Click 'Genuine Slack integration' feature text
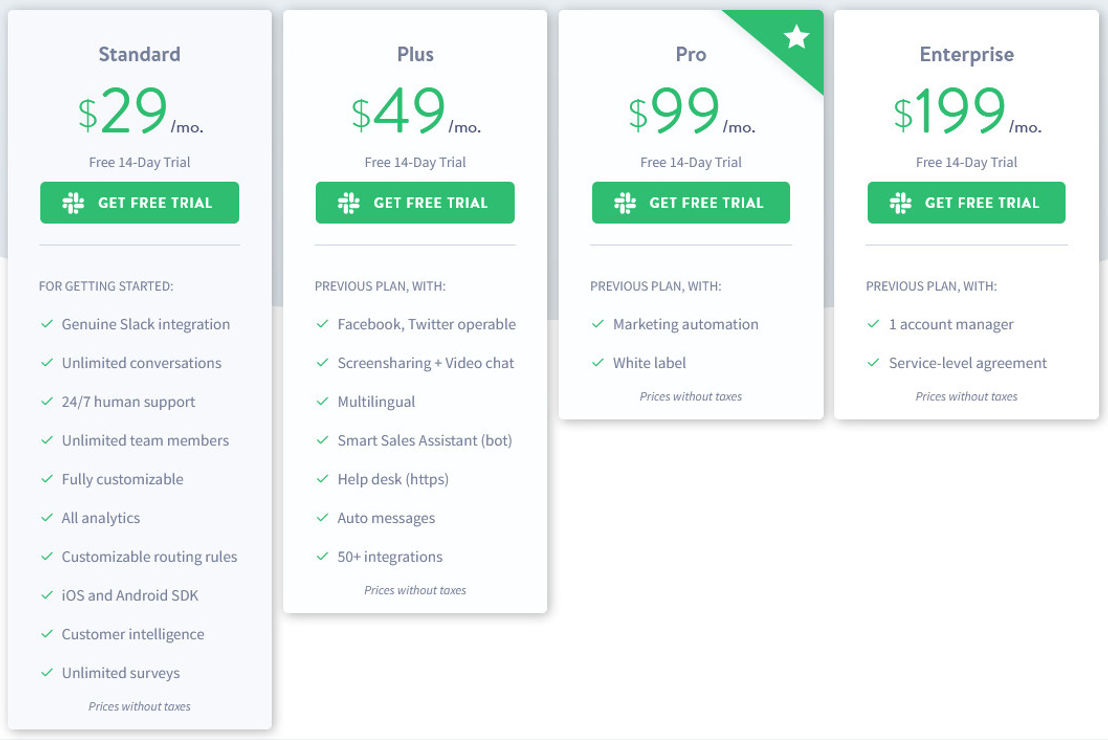Viewport: 1108px width, 740px height. click(146, 324)
